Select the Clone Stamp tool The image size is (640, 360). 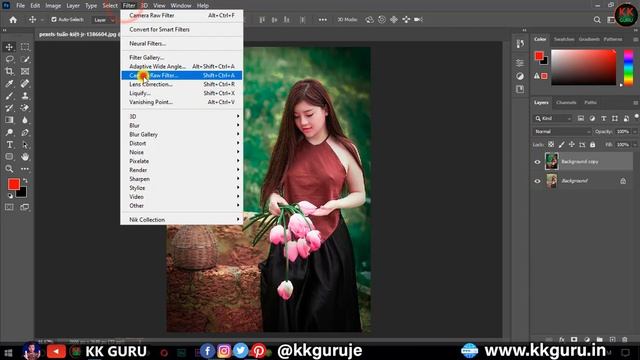coord(25,96)
